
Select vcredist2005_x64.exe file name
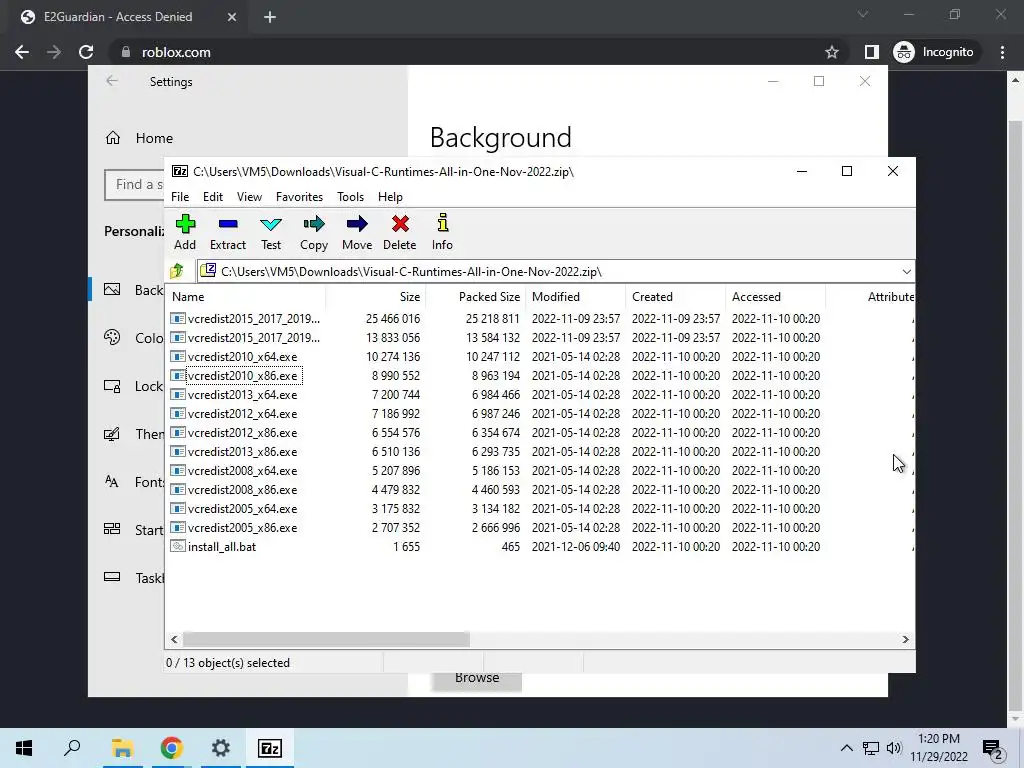242,509
